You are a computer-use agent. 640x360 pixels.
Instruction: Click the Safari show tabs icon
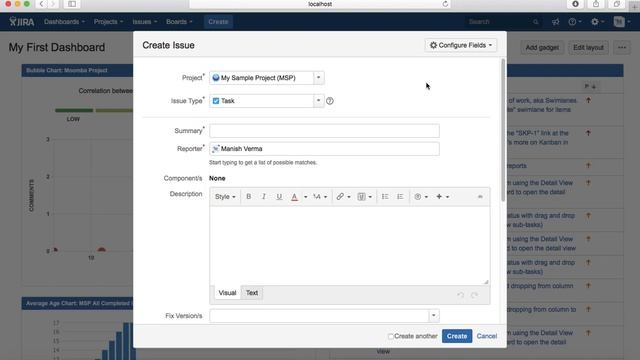click(616, 4)
